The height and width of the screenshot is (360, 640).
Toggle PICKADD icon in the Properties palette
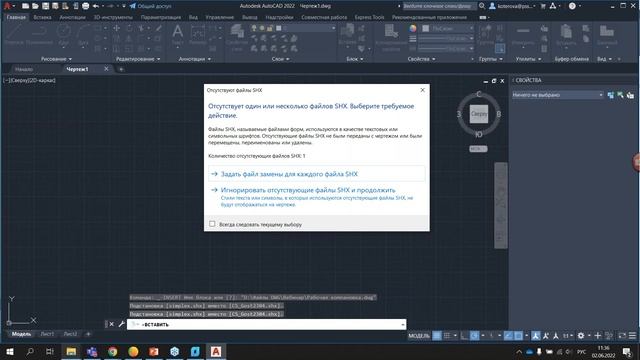[611, 95]
